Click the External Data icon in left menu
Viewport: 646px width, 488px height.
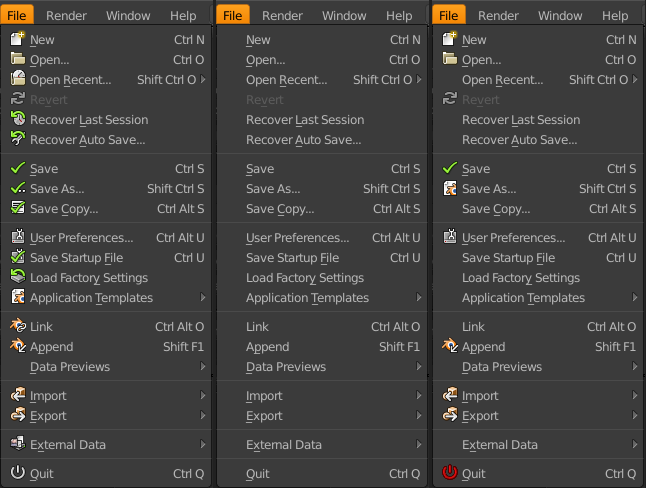click(x=18, y=443)
